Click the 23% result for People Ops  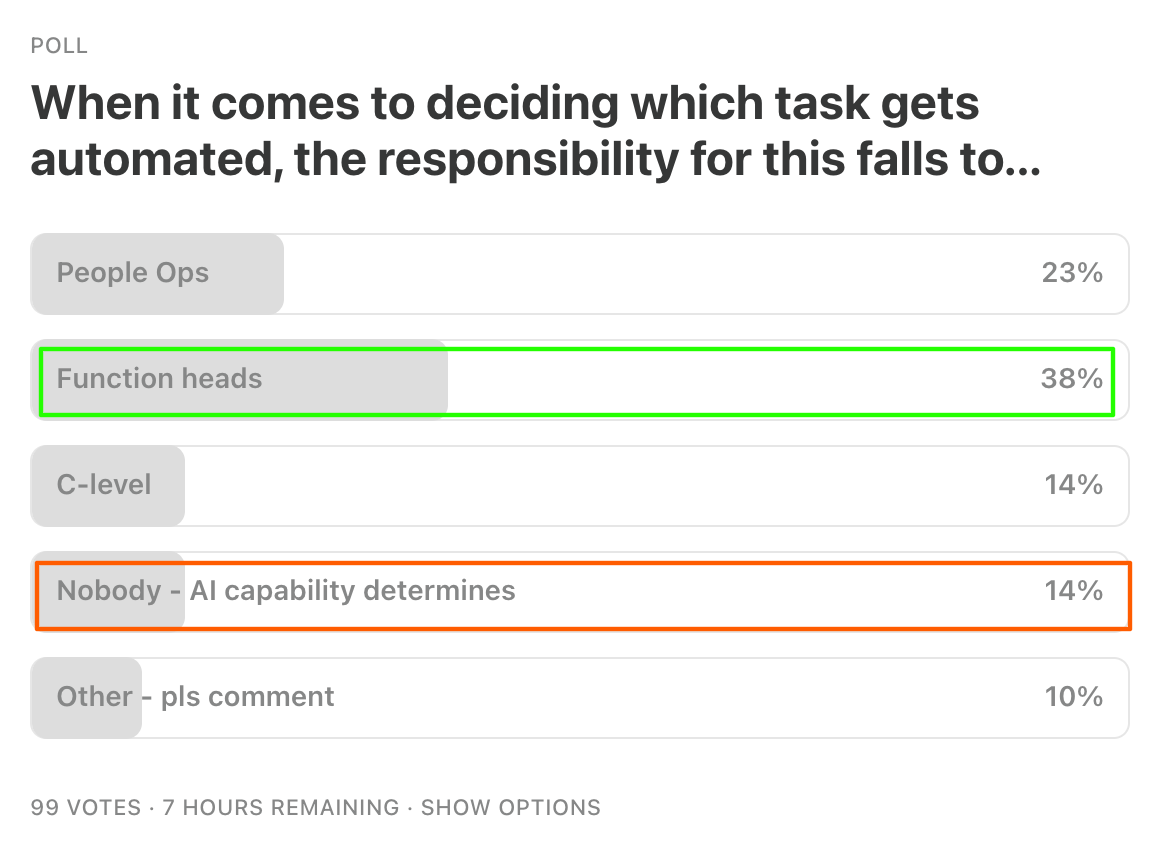1072,273
